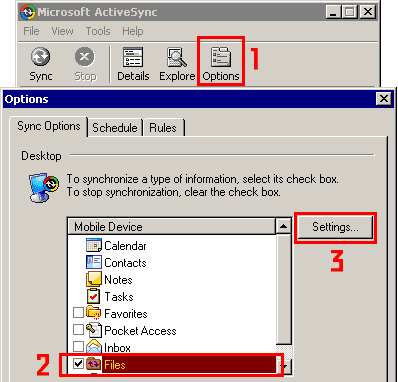Open the Details toolbar icon
398x382 pixels.
(x=133, y=57)
